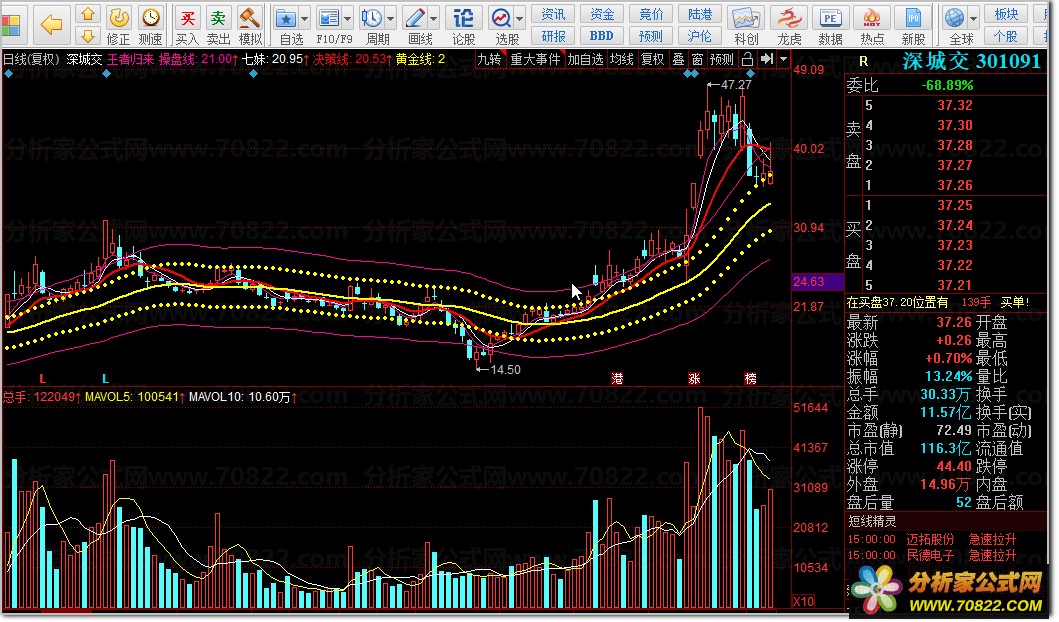This screenshot has width=1059, height=622.
Task: Click the 研报 button
Action: (x=553, y=35)
